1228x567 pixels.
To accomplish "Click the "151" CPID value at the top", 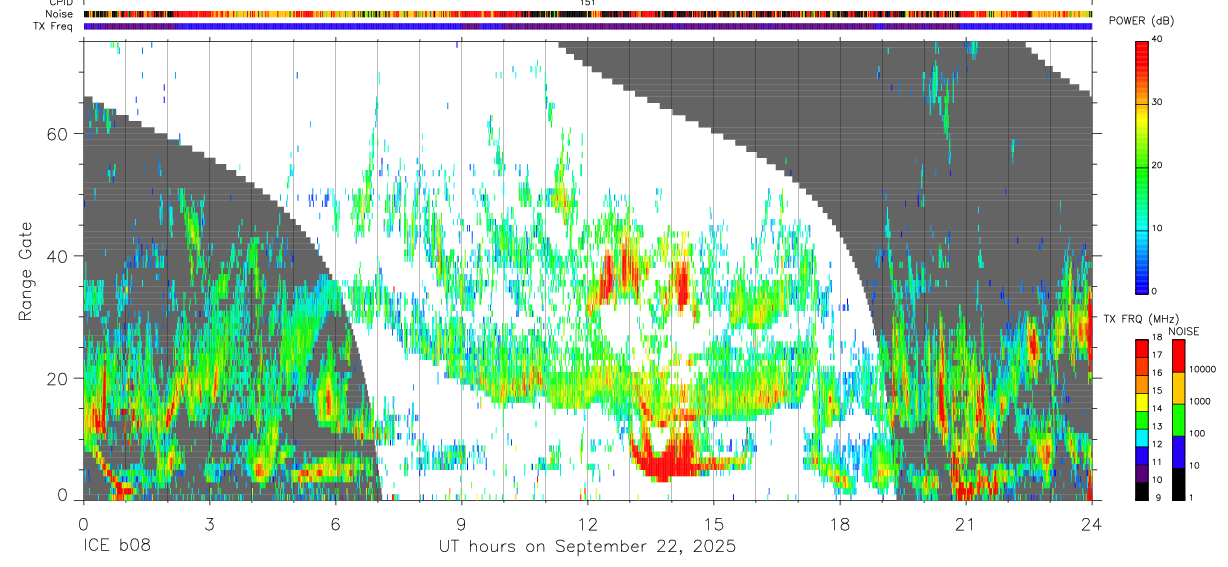I will (x=588, y=3).
